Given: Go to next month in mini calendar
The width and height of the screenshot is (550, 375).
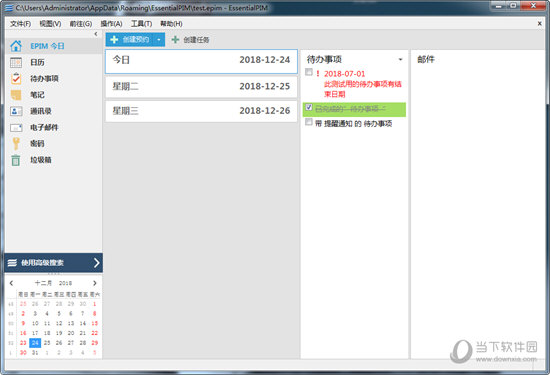Looking at the screenshot, I should pyautogui.click(x=95, y=283).
